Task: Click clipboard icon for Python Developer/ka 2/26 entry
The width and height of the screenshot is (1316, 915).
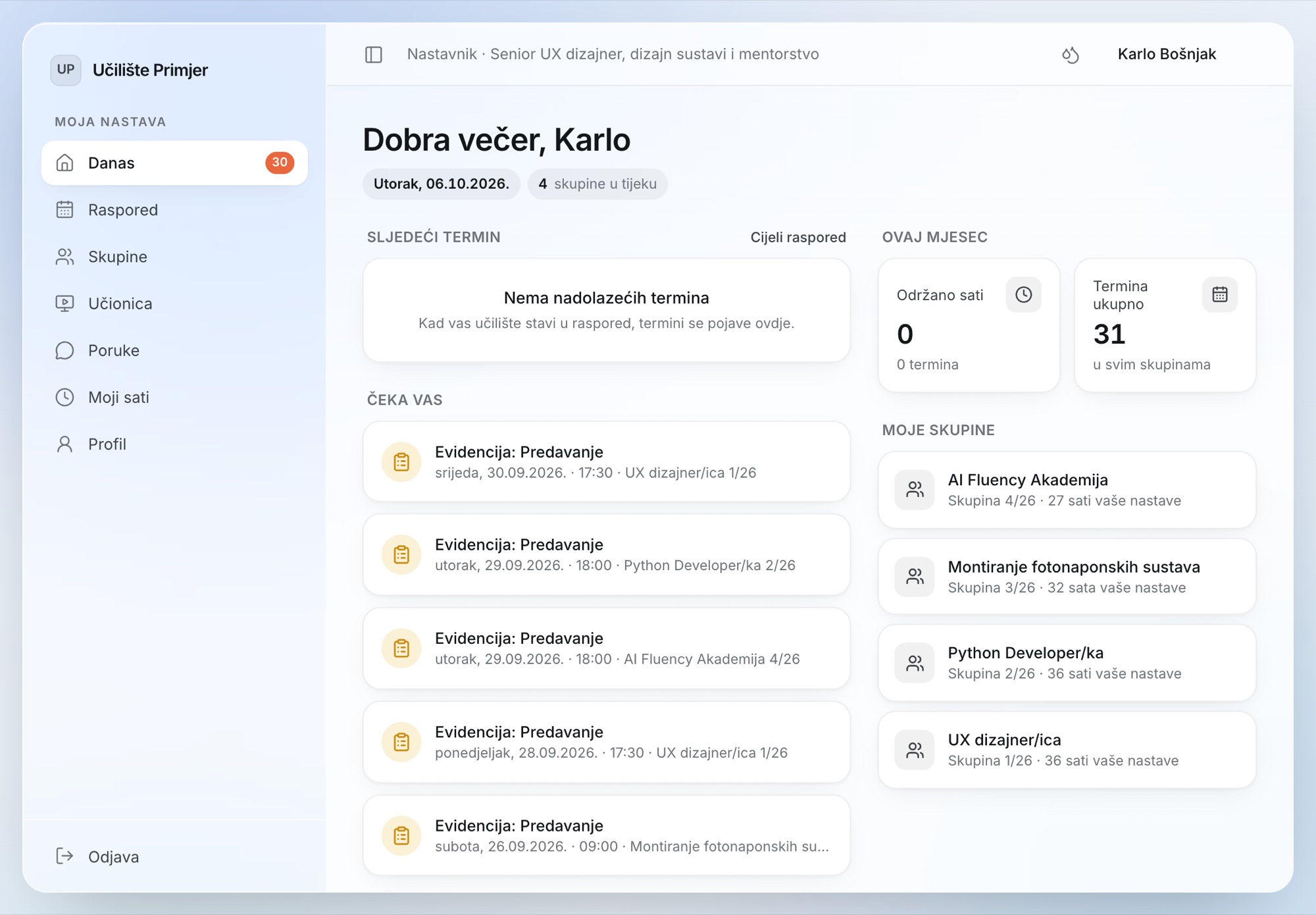Action: click(x=401, y=555)
